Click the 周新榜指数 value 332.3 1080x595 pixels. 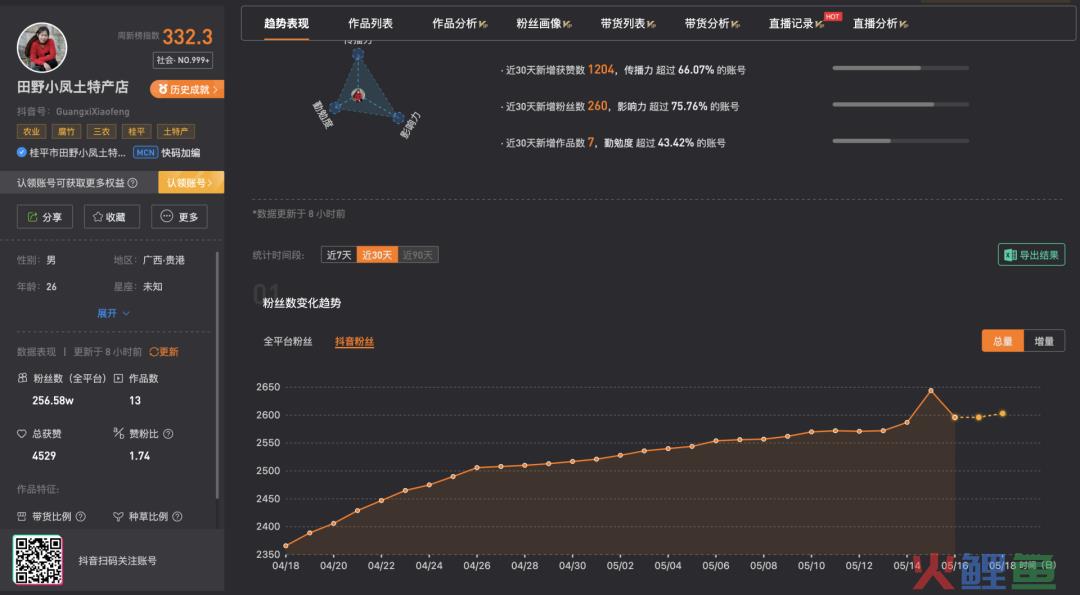click(187, 36)
